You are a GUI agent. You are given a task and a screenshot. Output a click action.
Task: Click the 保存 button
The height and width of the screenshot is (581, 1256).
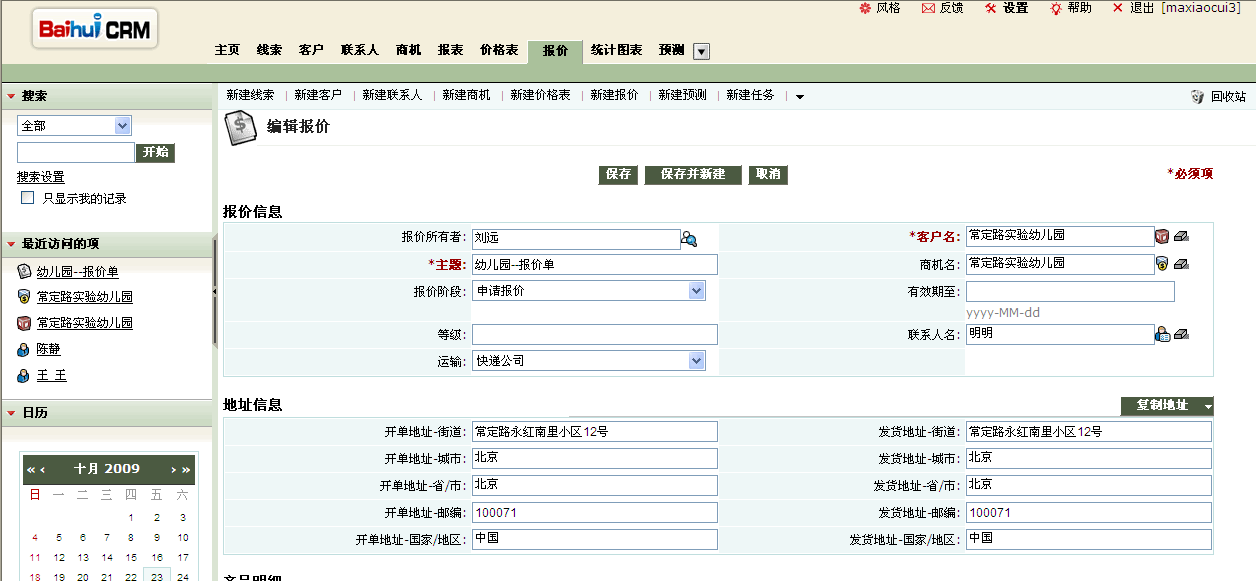coord(618,174)
